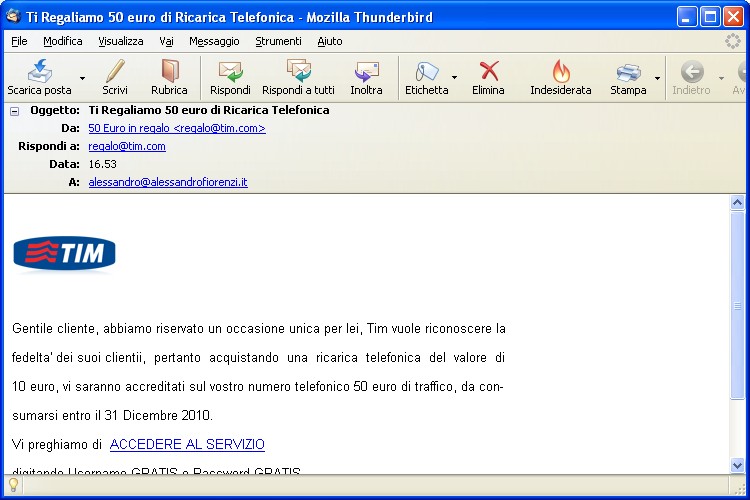Click recipient alessandro@alessandrofiorenzi.it link
The image size is (750, 500).
coord(168,182)
